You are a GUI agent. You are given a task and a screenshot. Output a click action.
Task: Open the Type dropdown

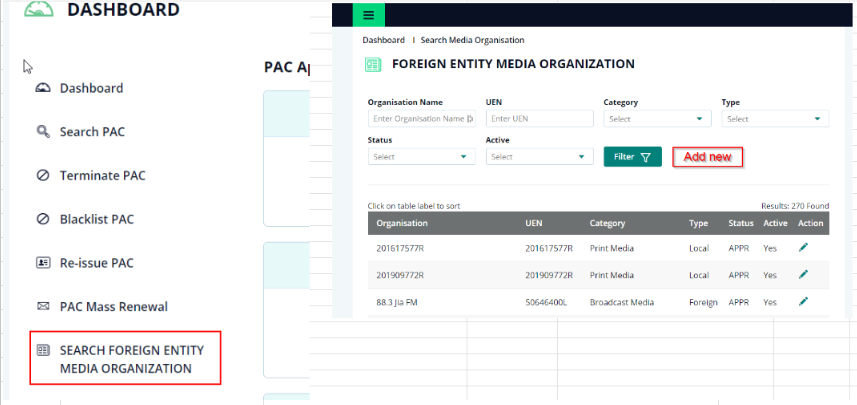774,119
